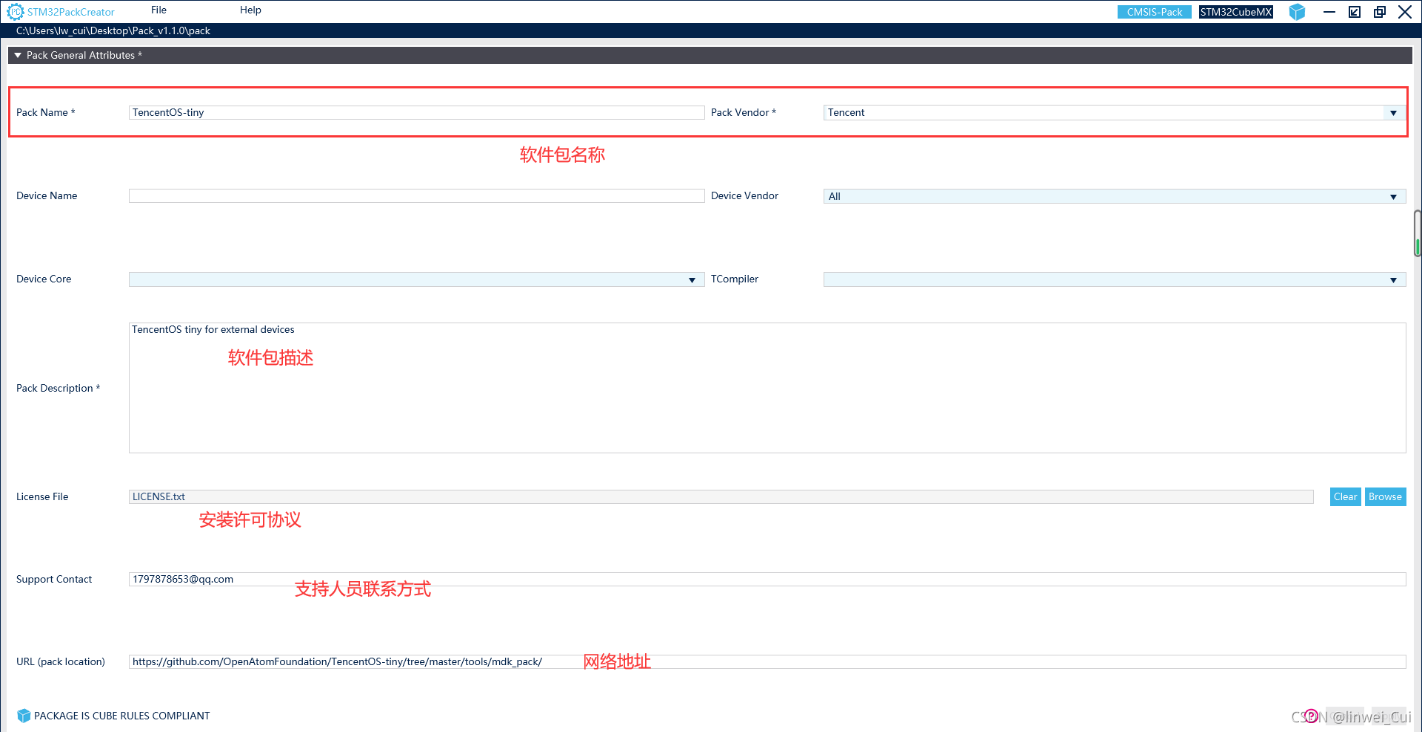This screenshot has height=732, width=1422.
Task: Click the Support Contact label
Action: tap(54, 580)
